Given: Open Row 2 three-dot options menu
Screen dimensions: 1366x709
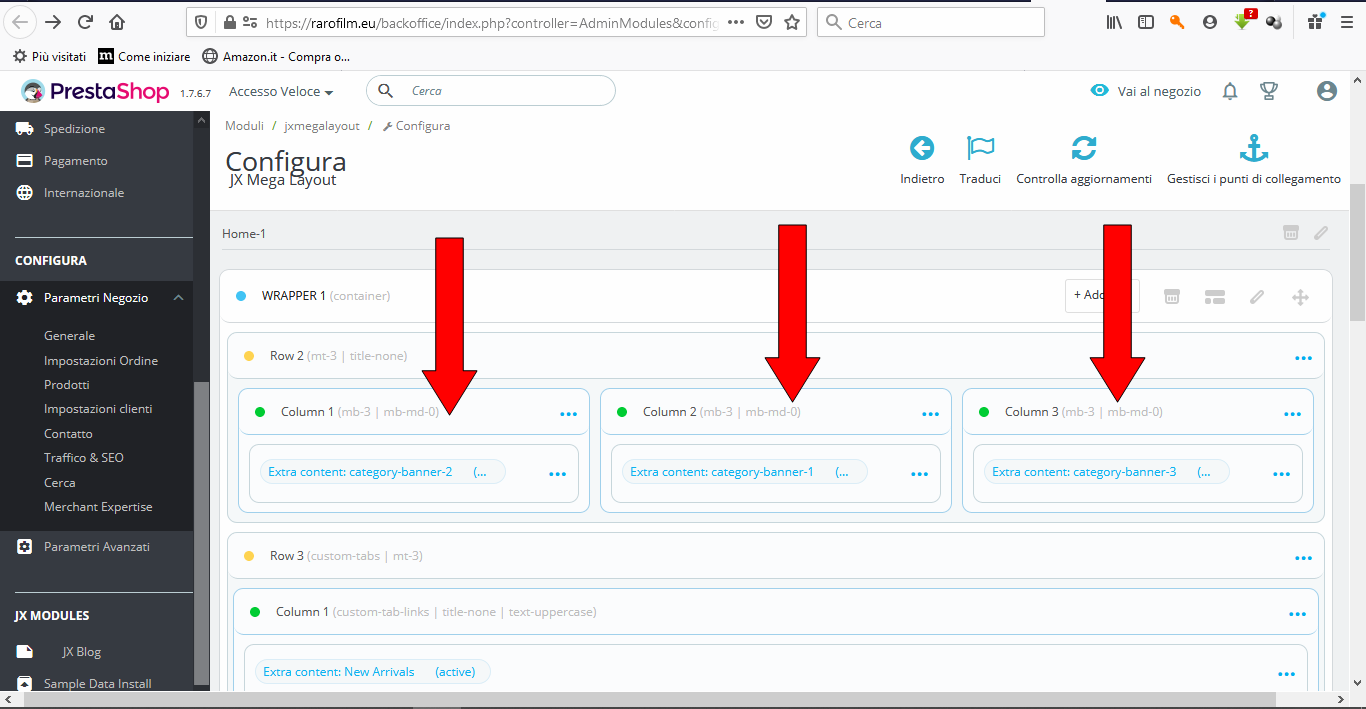Looking at the screenshot, I should coord(1303,357).
